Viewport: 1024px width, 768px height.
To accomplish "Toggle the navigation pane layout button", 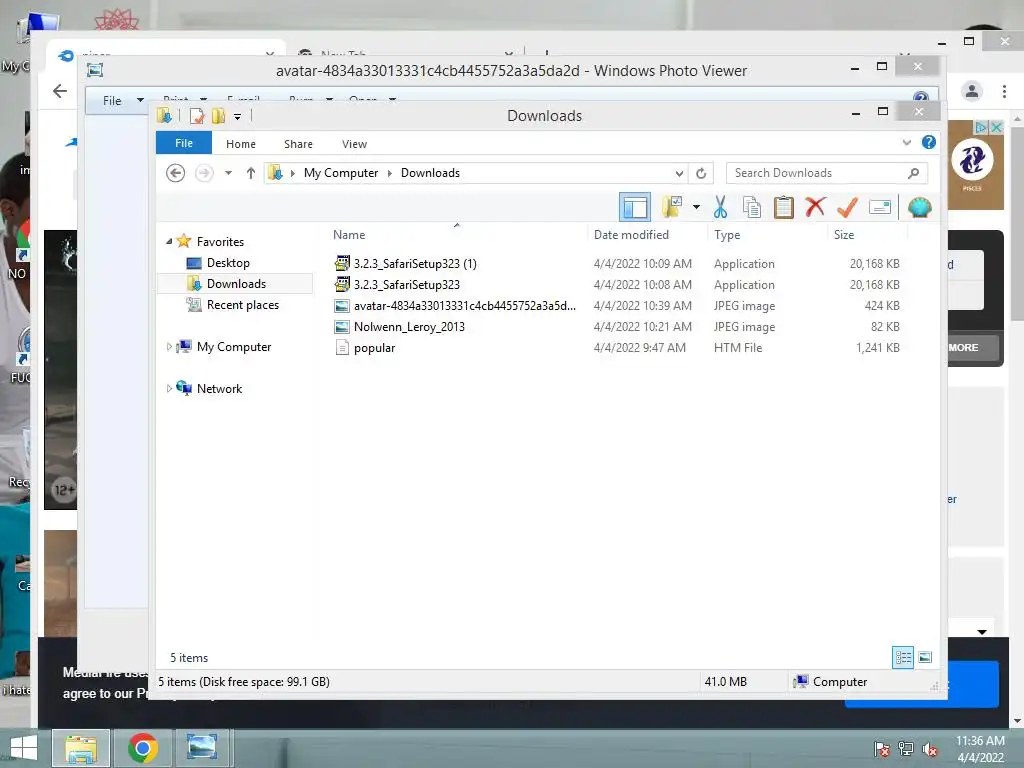I will point(634,208).
